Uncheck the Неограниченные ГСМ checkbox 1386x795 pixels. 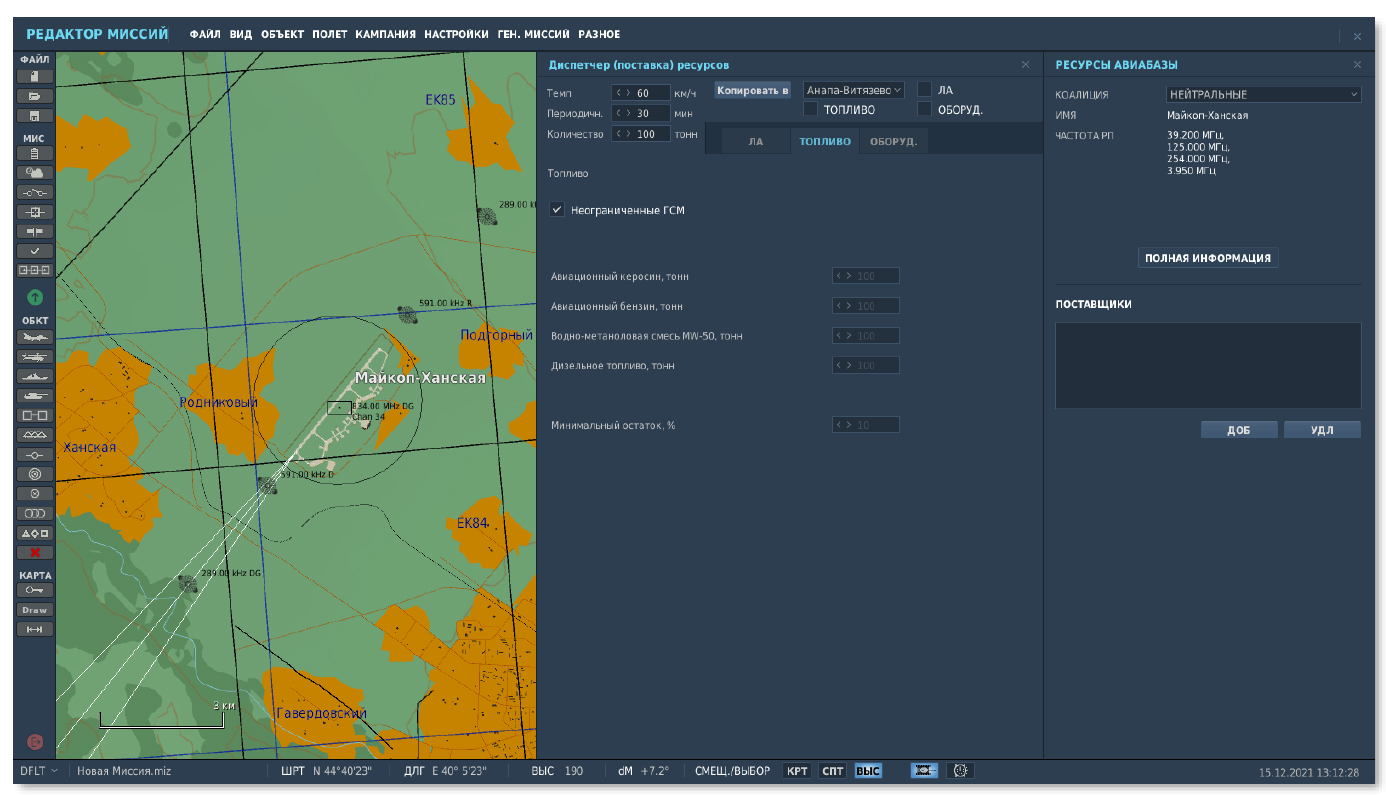click(558, 210)
